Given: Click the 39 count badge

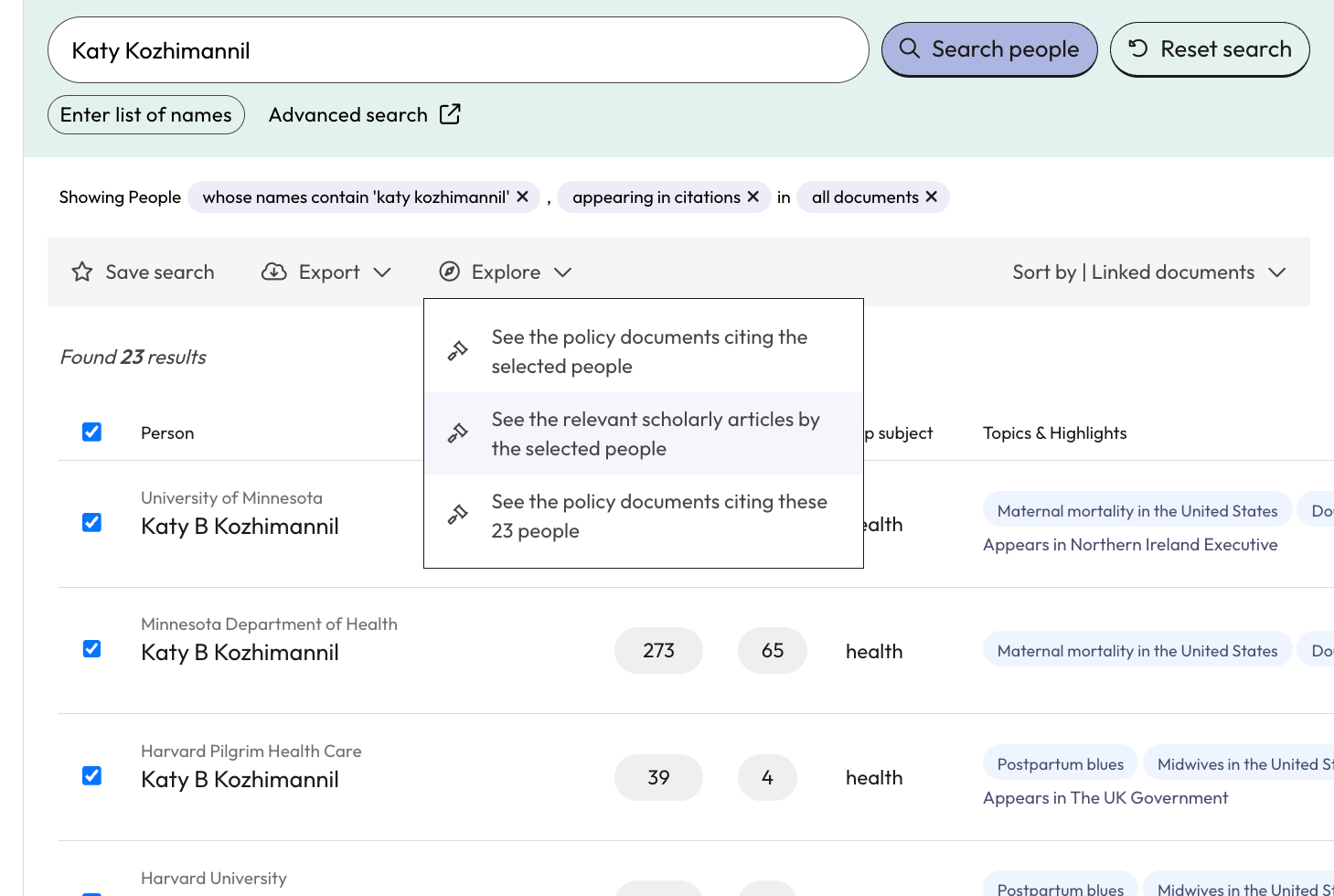Looking at the screenshot, I should (658, 777).
